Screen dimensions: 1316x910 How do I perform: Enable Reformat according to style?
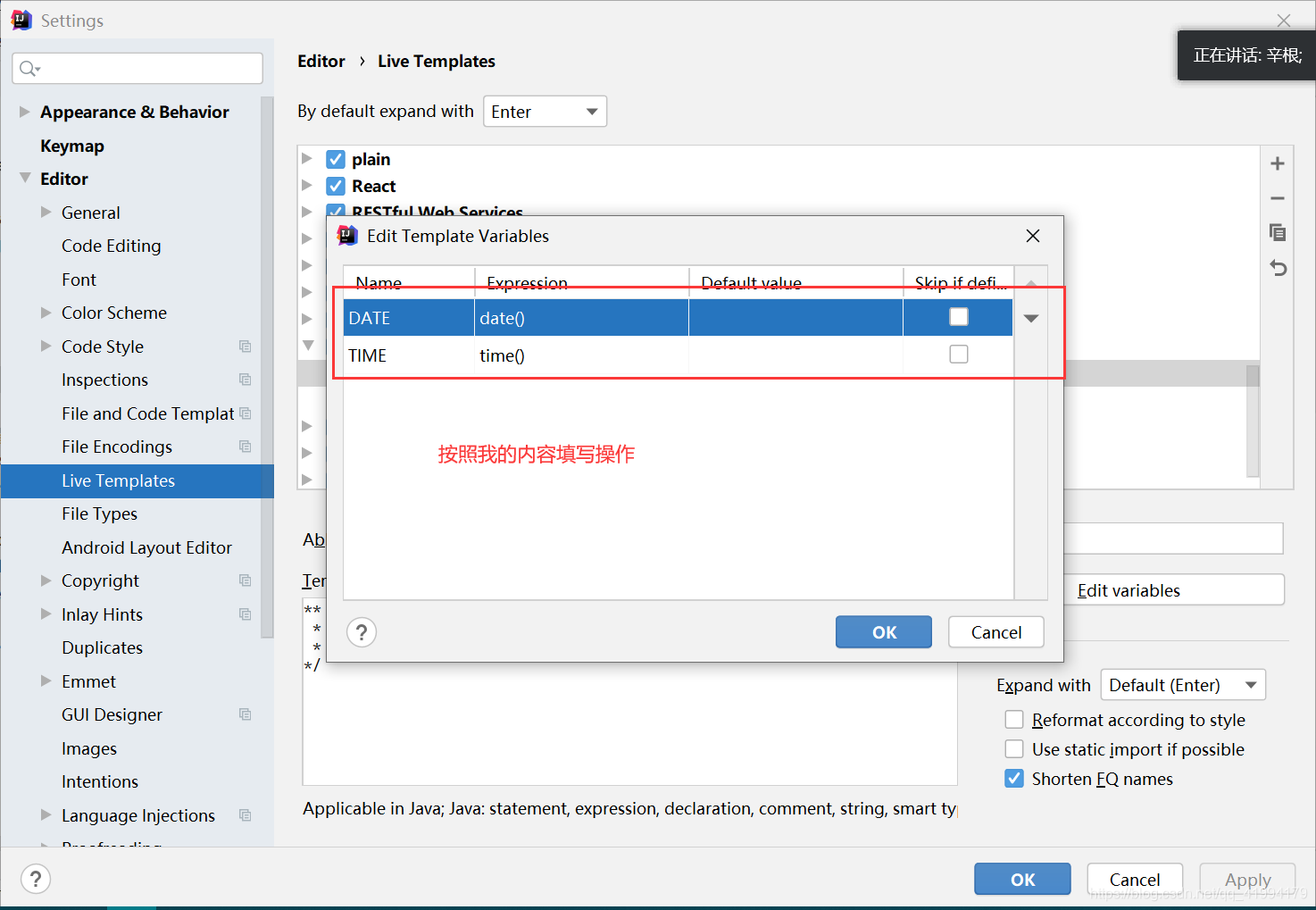tap(1014, 720)
